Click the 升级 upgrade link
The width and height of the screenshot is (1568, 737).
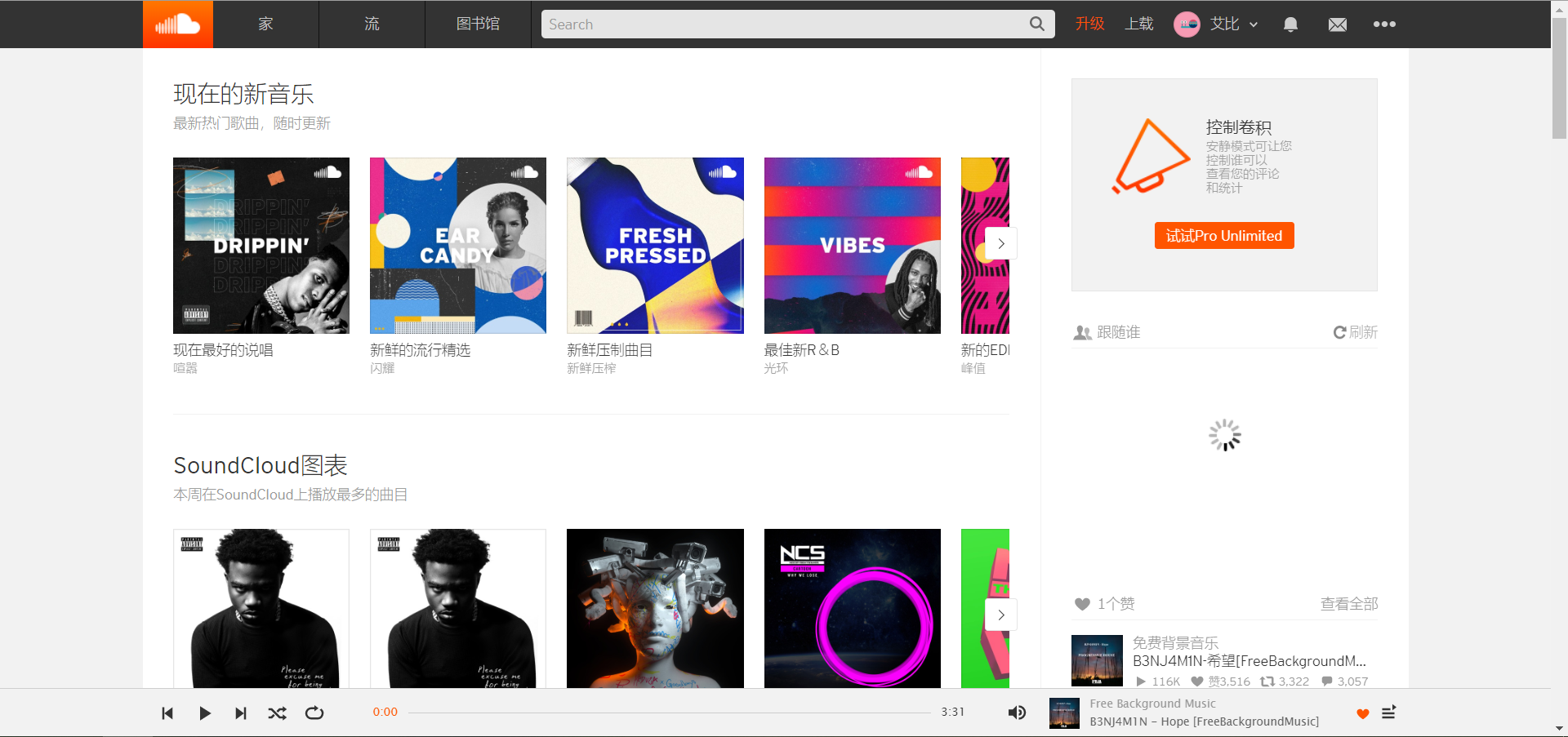tap(1089, 24)
